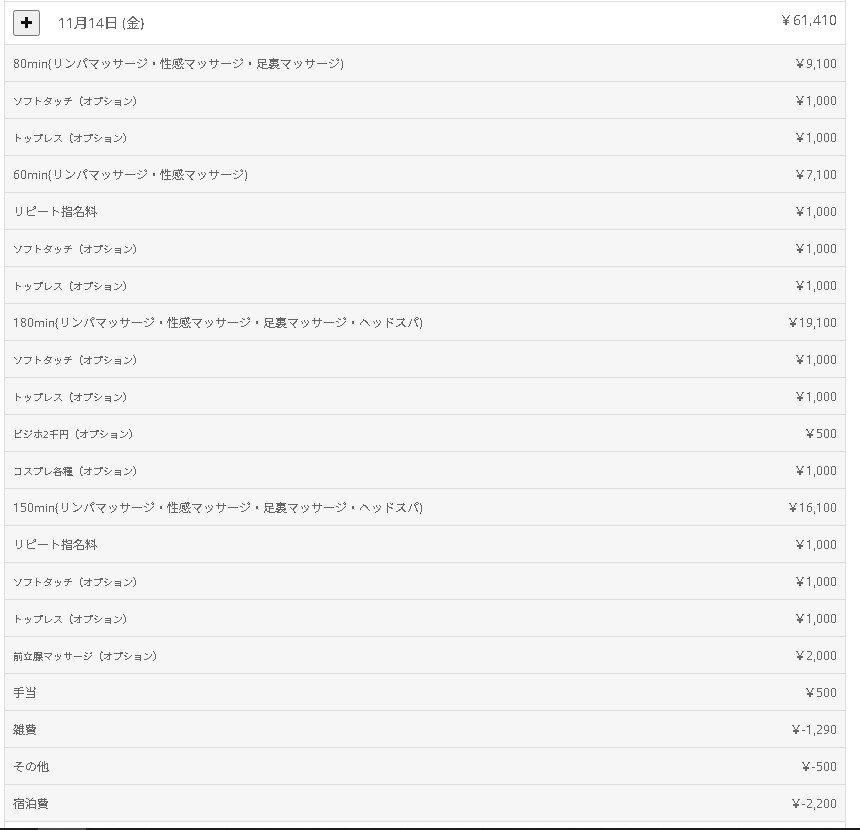The width and height of the screenshot is (860, 830).
Task: Select the 雑費 row label
Action: pyautogui.click(x=25, y=730)
